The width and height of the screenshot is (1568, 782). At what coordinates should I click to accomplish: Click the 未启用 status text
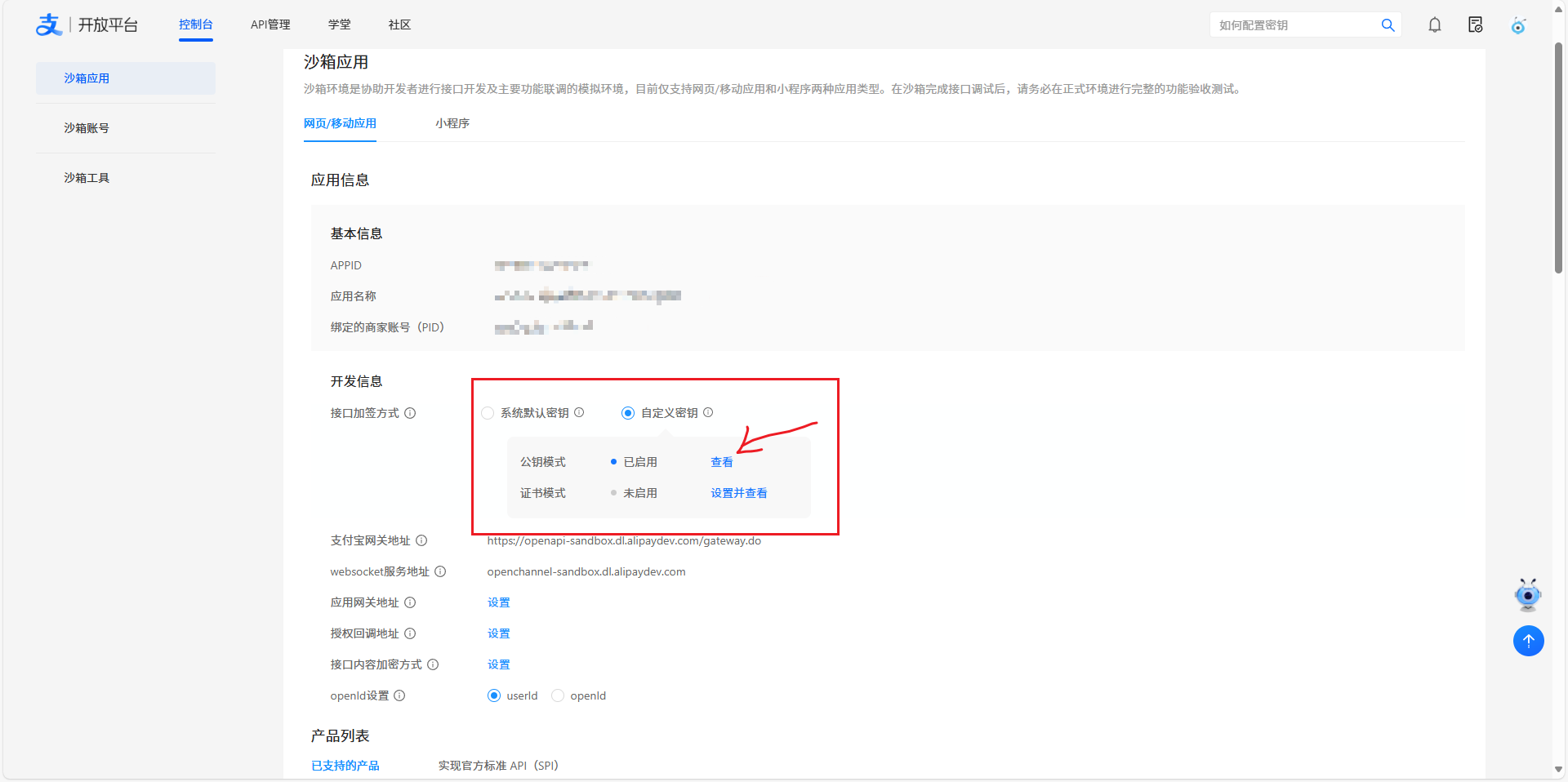(640, 493)
